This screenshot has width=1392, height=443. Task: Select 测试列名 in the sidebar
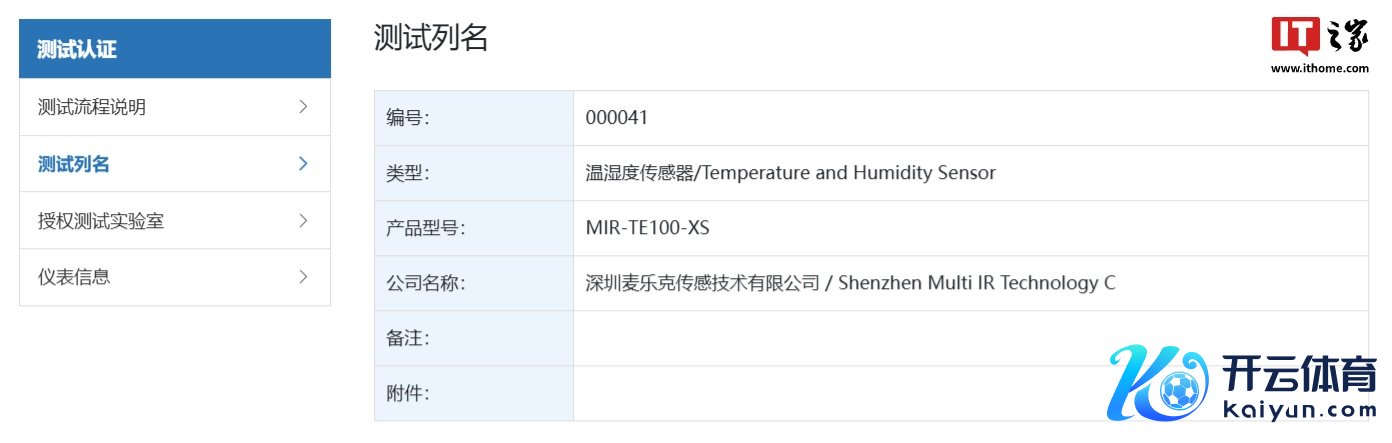[74, 164]
